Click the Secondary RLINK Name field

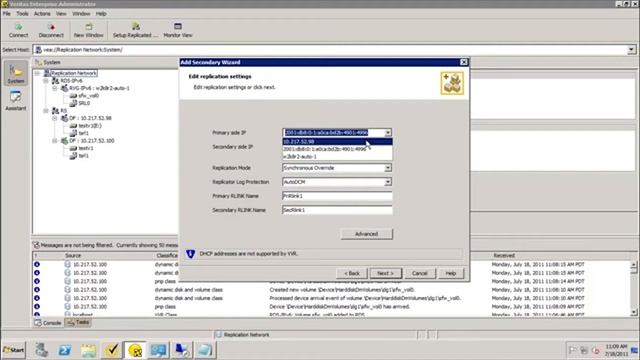pos(337,210)
